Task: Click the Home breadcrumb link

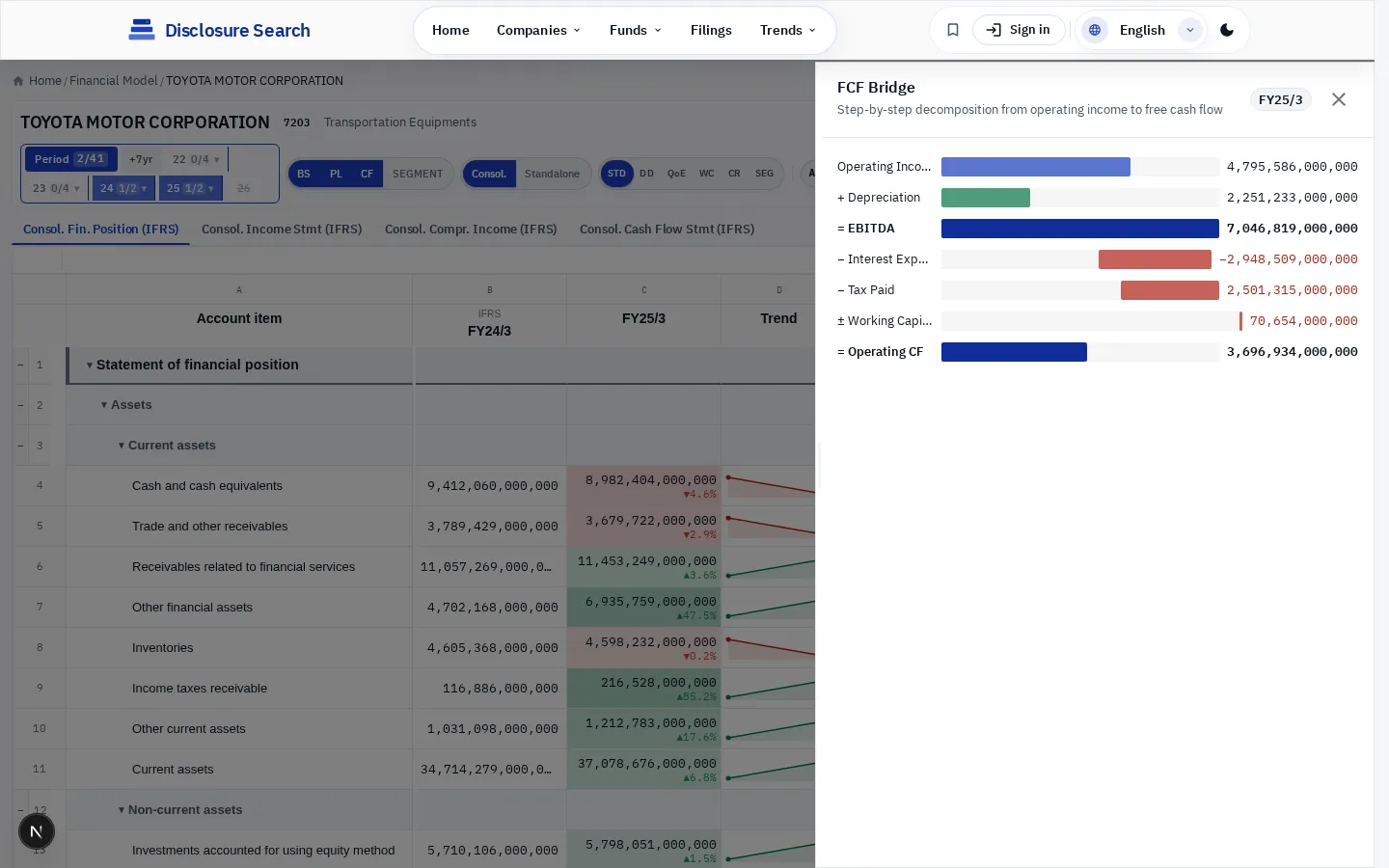Action: 45,81
